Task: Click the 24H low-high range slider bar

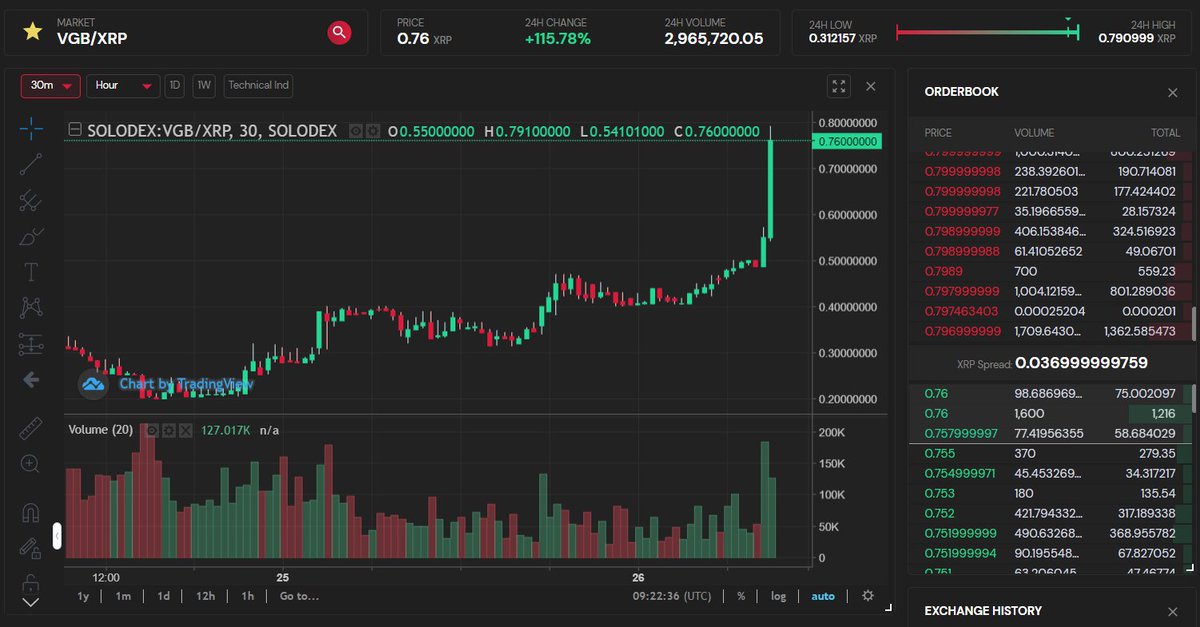Action: pyautogui.click(x=988, y=32)
